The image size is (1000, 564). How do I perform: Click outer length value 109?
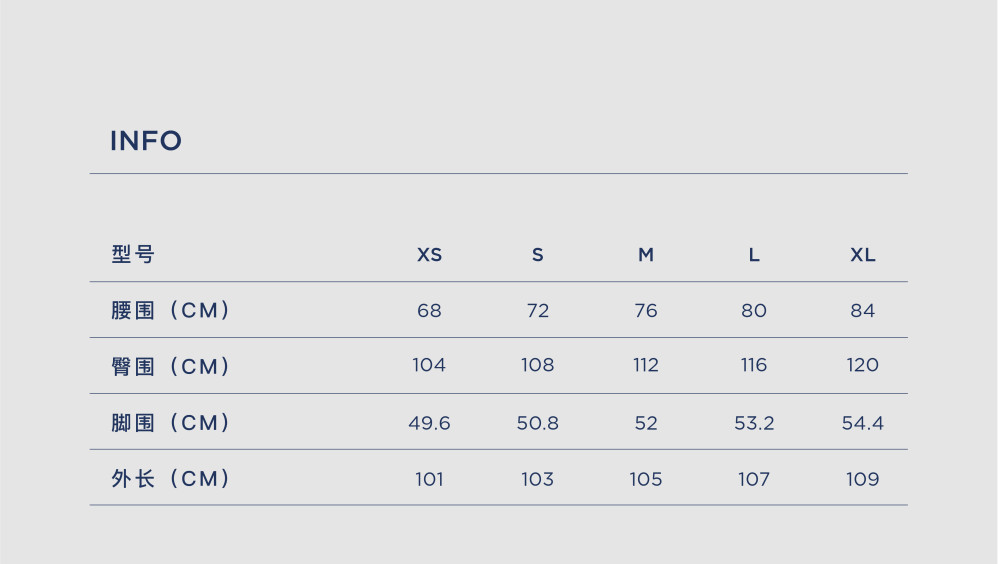863,479
